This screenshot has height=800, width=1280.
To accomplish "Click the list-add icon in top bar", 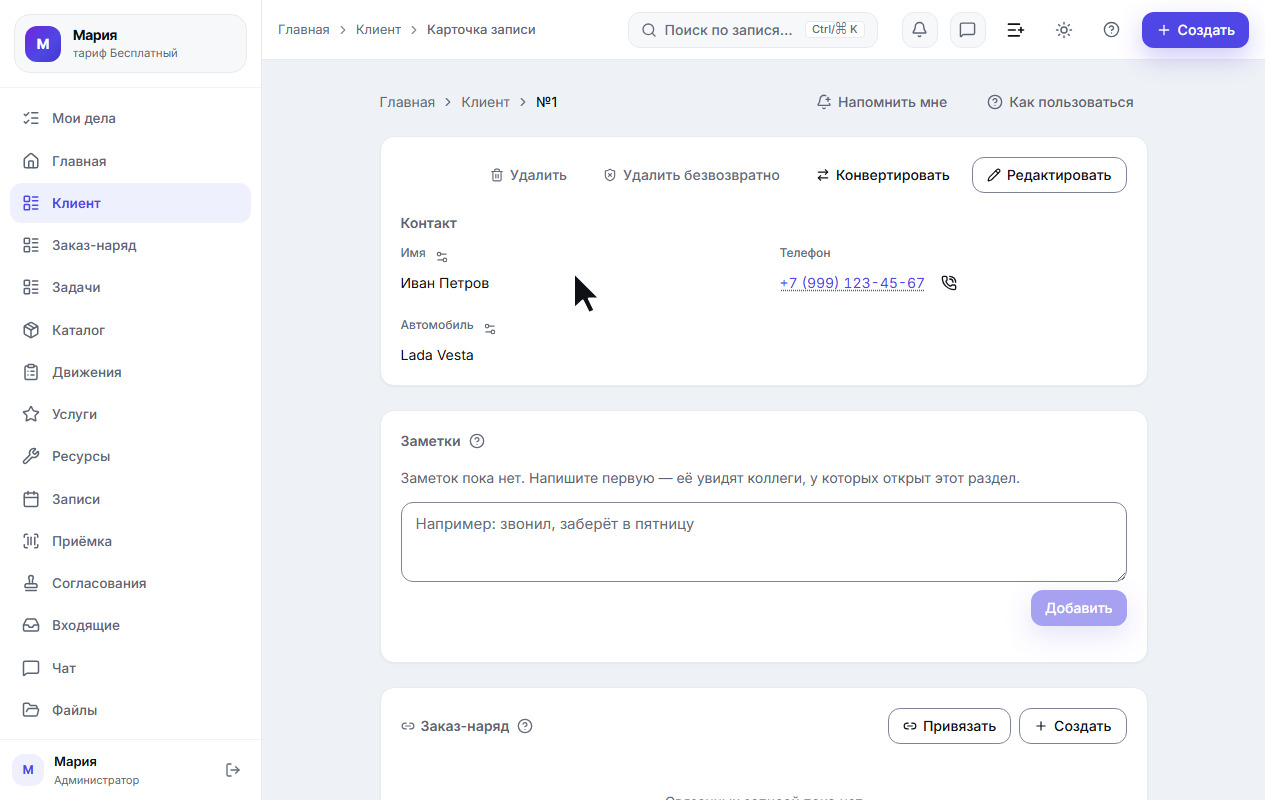I will pyautogui.click(x=1015, y=30).
